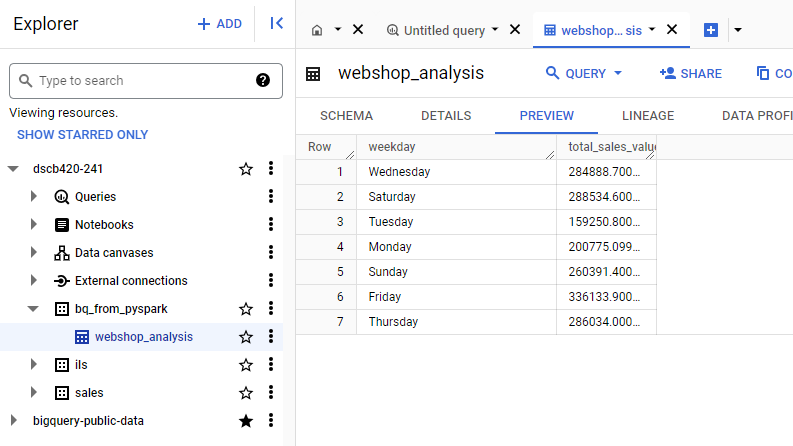Star the sales dataset
The height and width of the screenshot is (446, 793).
(246, 393)
